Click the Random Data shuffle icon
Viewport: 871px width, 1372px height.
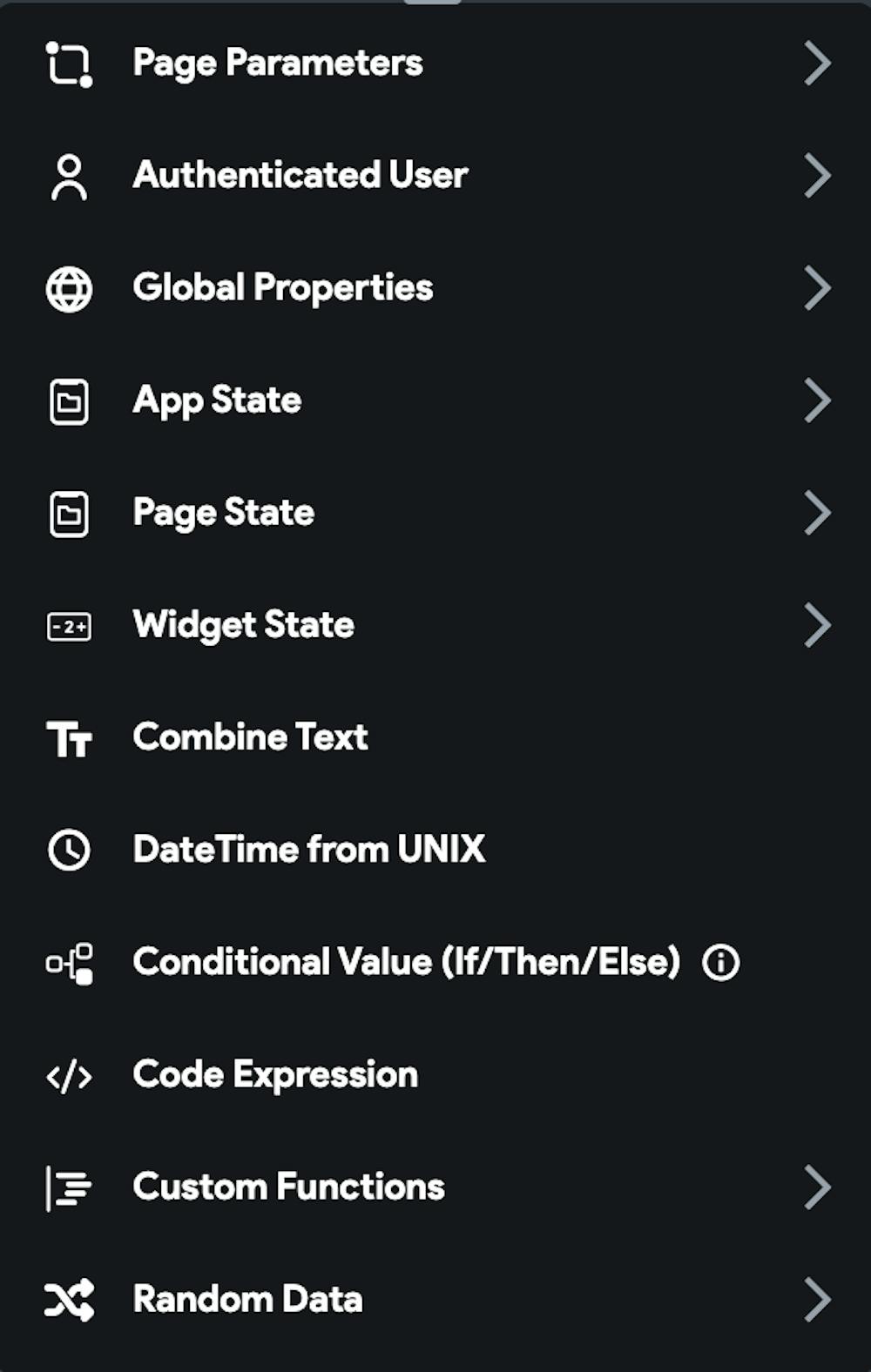(x=69, y=1301)
